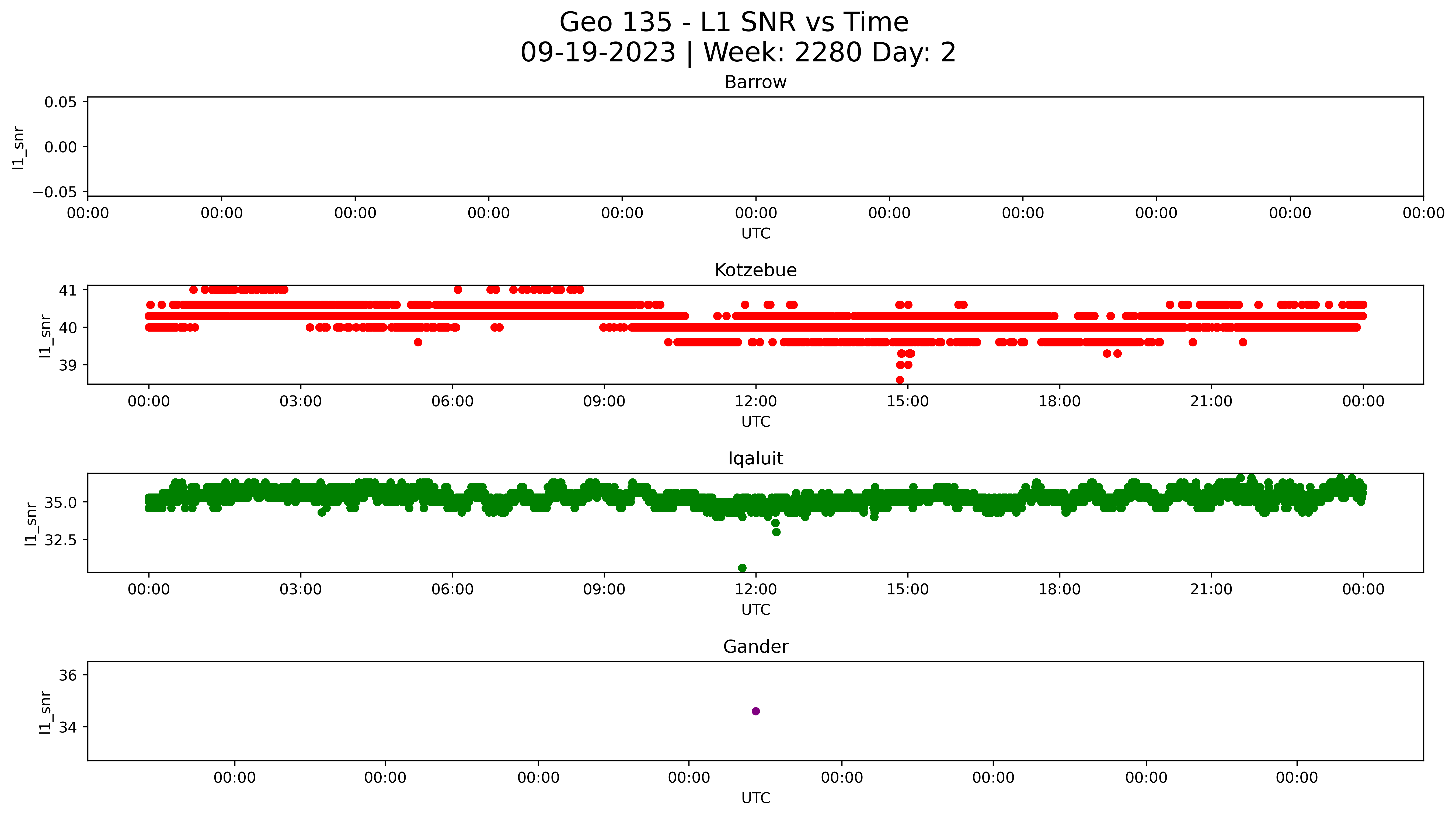Viewport: 1456px width, 817px height.
Task: Click the 15:00 x-axis tick under Iqaluit plot
Action: click(x=908, y=590)
